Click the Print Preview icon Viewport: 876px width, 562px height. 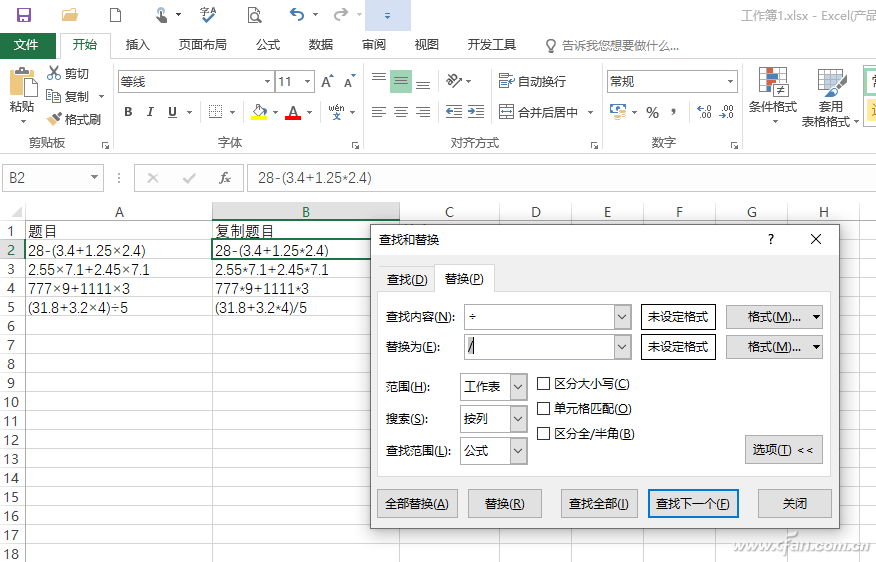[254, 15]
